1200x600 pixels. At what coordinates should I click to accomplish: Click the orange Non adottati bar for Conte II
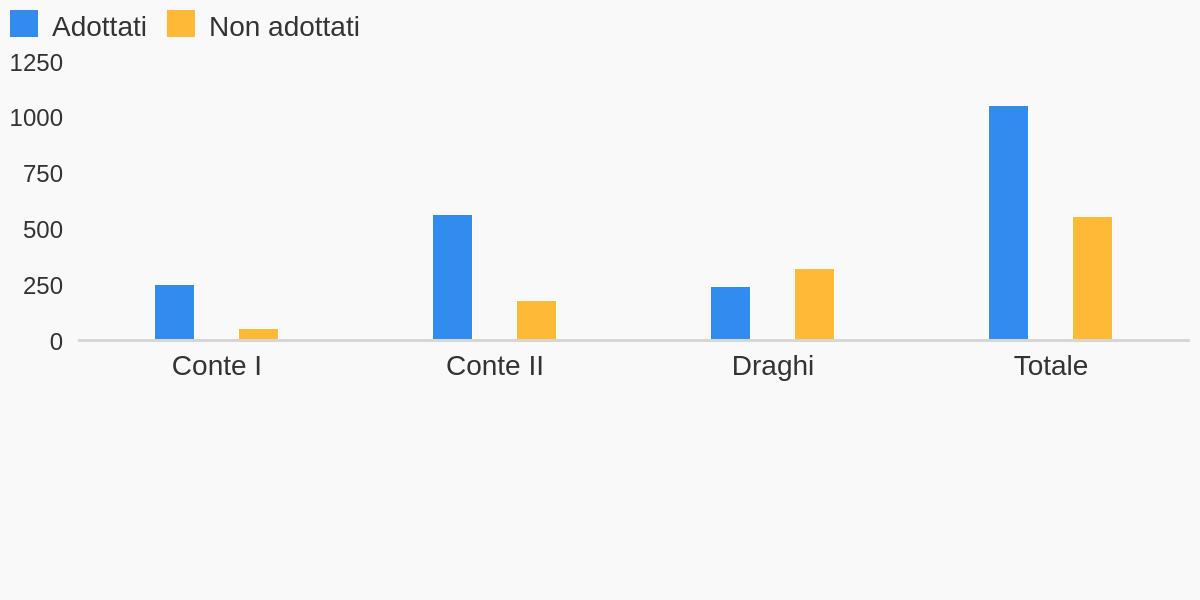[x=536, y=321]
